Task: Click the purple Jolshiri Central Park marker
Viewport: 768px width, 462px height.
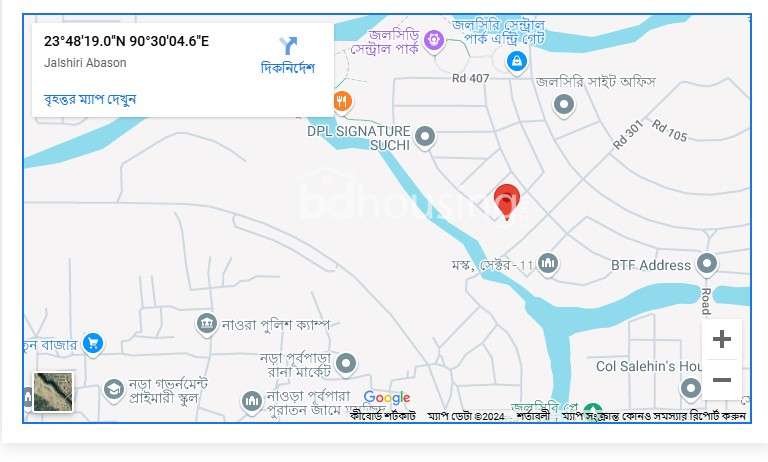Action: [x=434, y=41]
